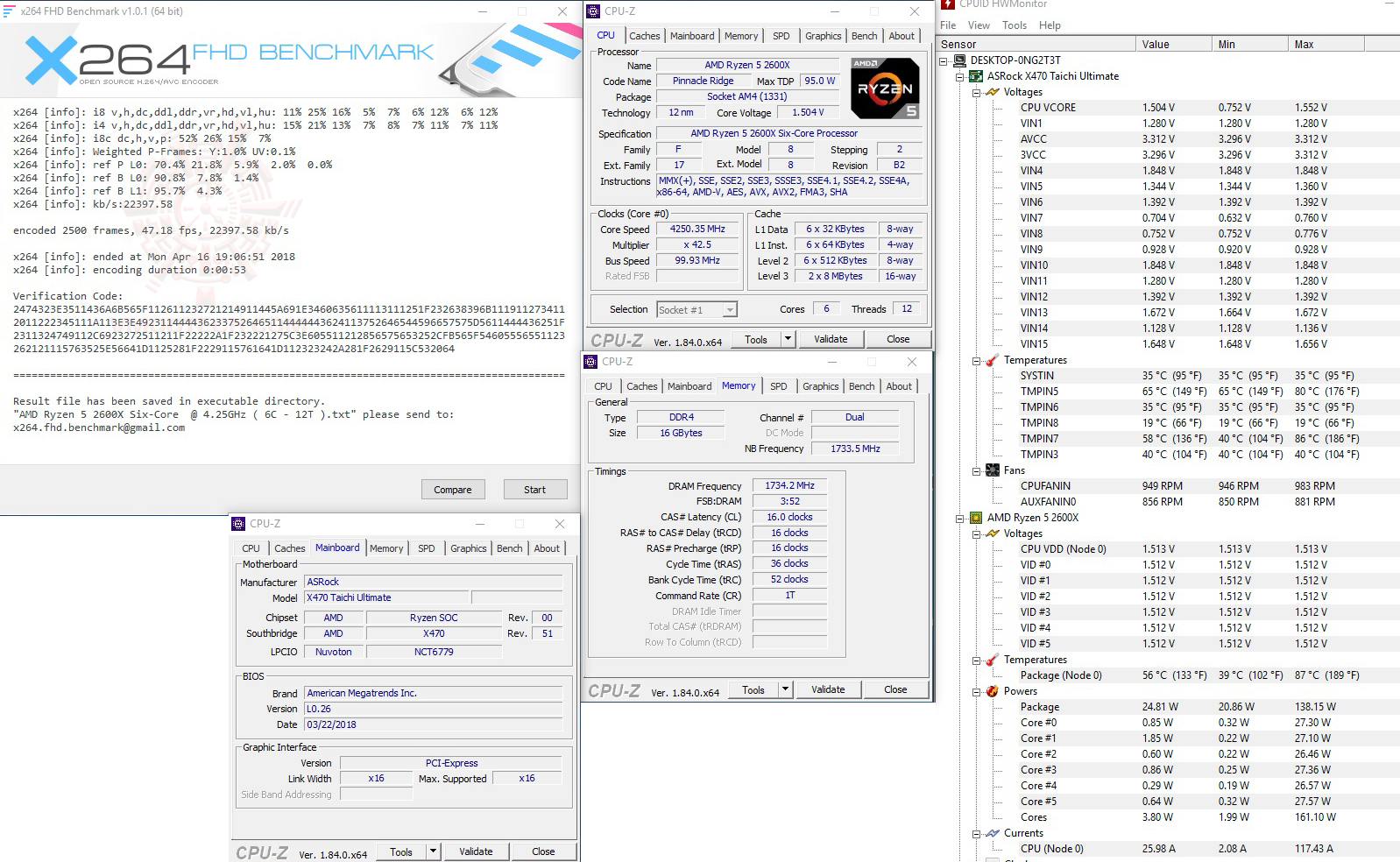Click the Temperatures thermometer icon above the SYSTIN row
Screen dimensions: 1400x862
(x=993, y=360)
